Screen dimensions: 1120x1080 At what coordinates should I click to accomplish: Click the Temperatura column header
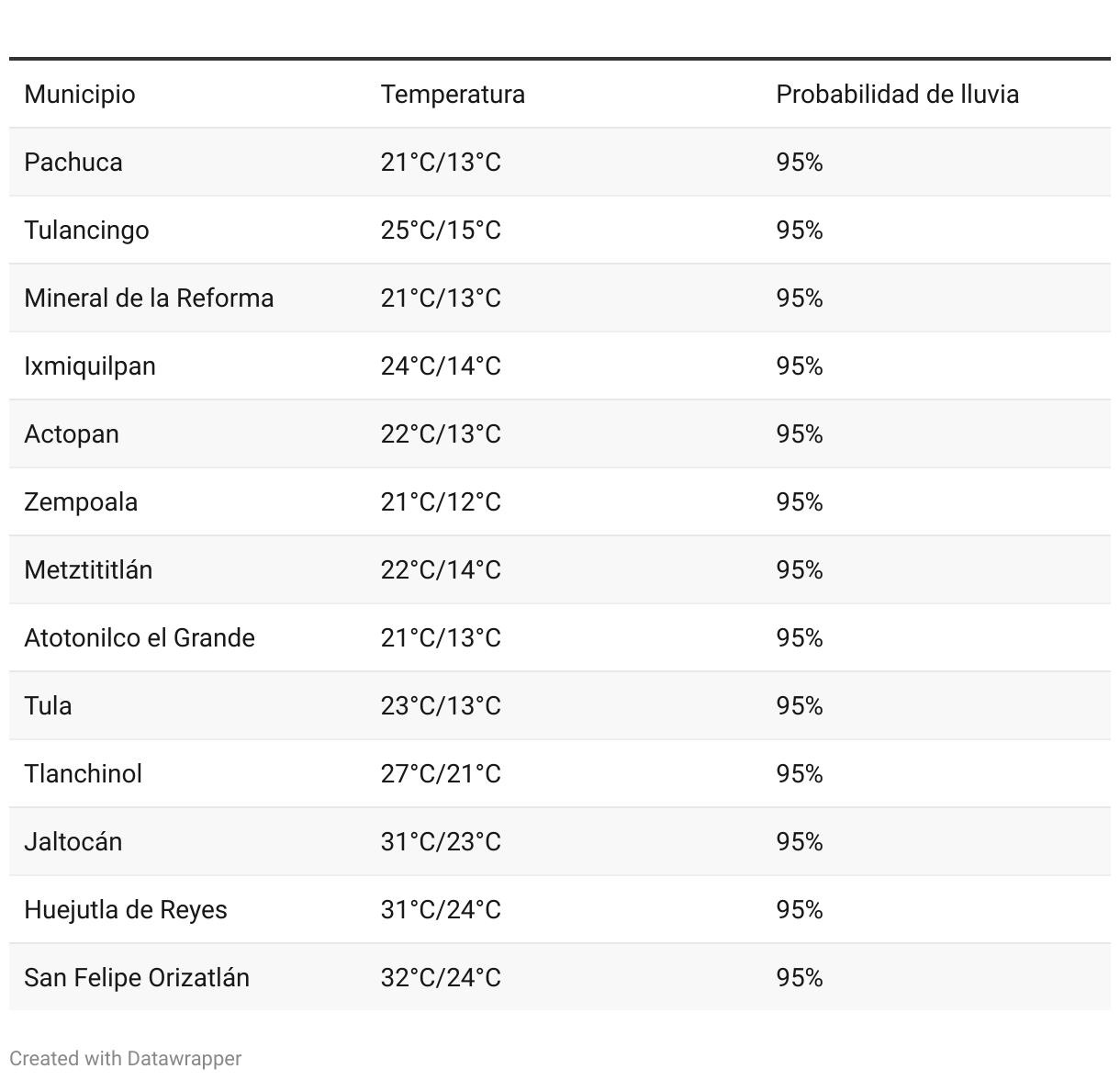pos(453,95)
